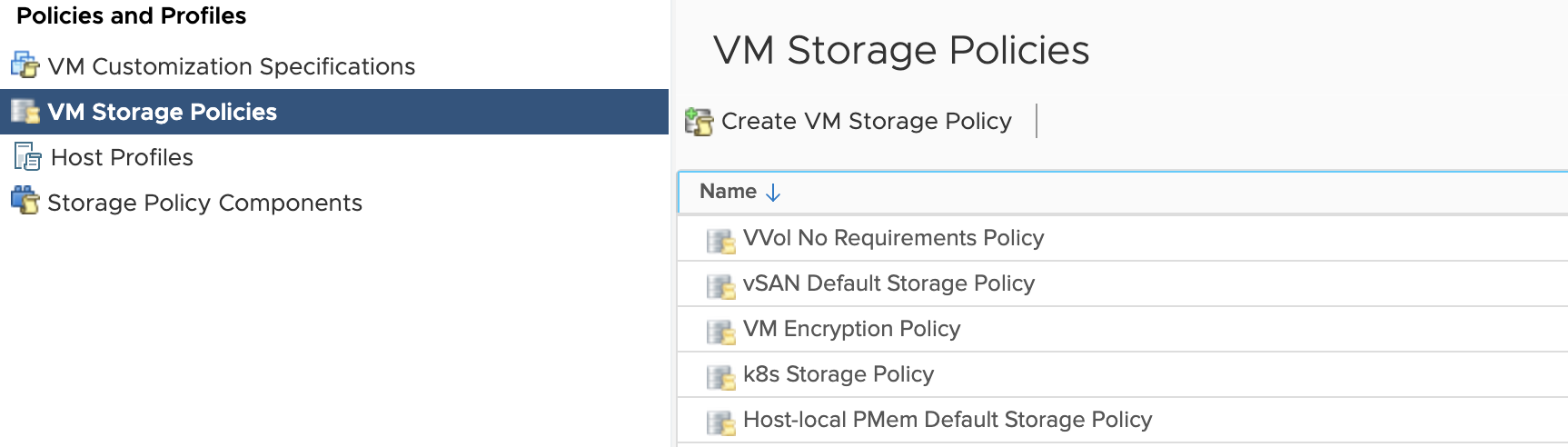Click the k8s Storage Policy icon

[x=721, y=376]
